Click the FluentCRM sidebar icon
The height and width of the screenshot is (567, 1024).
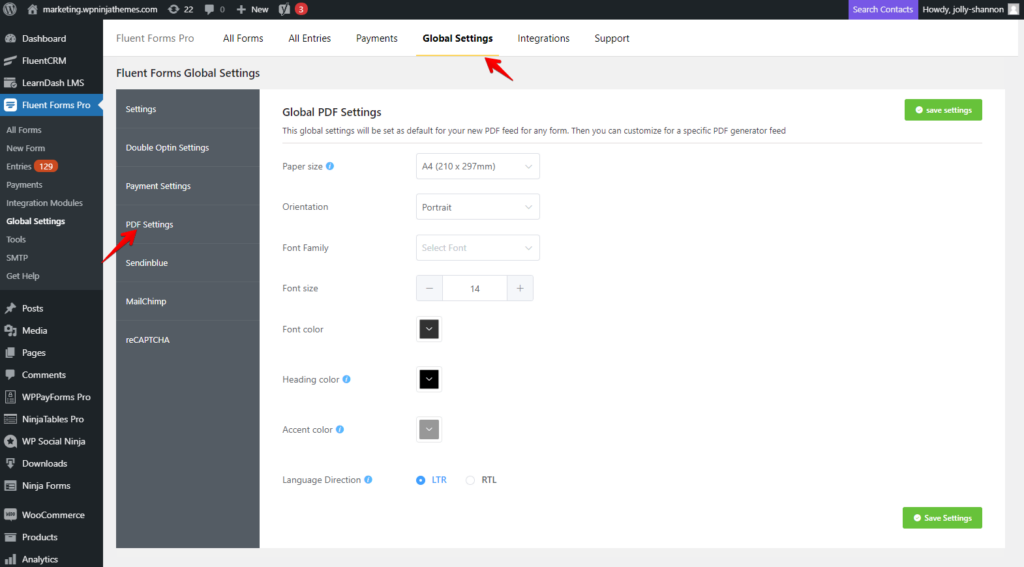[10, 61]
